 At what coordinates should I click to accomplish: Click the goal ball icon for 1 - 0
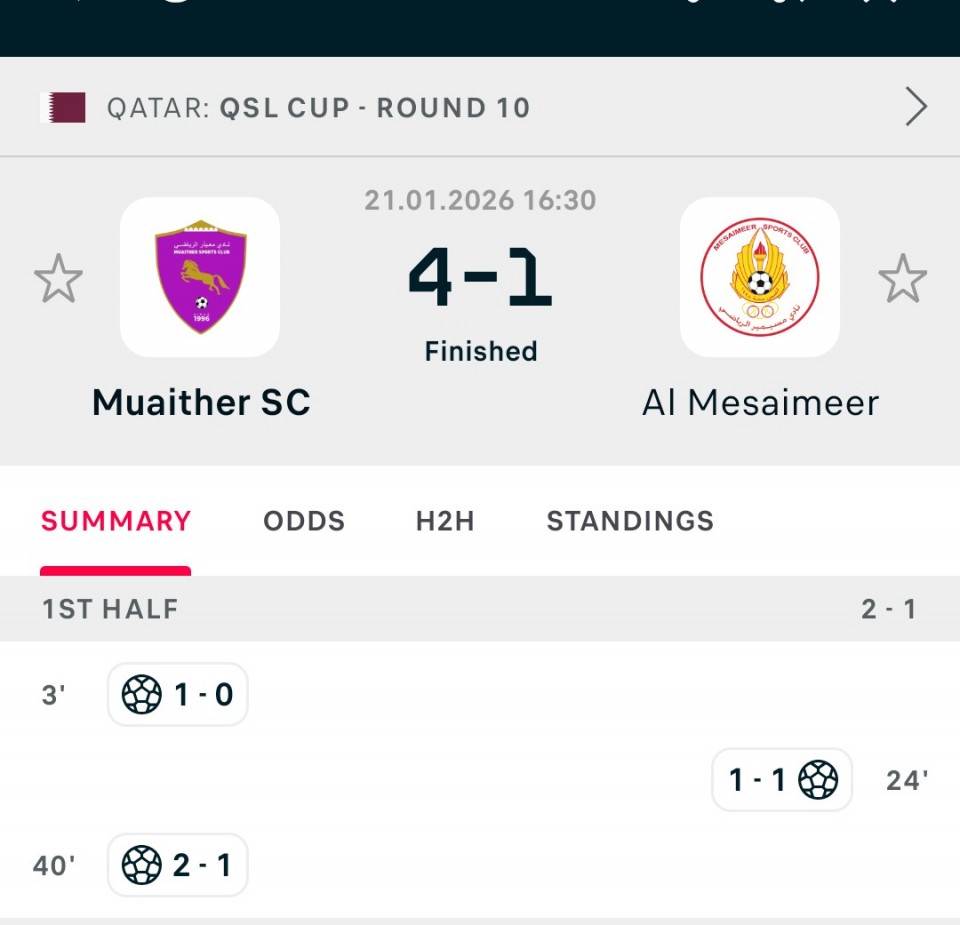[141, 694]
